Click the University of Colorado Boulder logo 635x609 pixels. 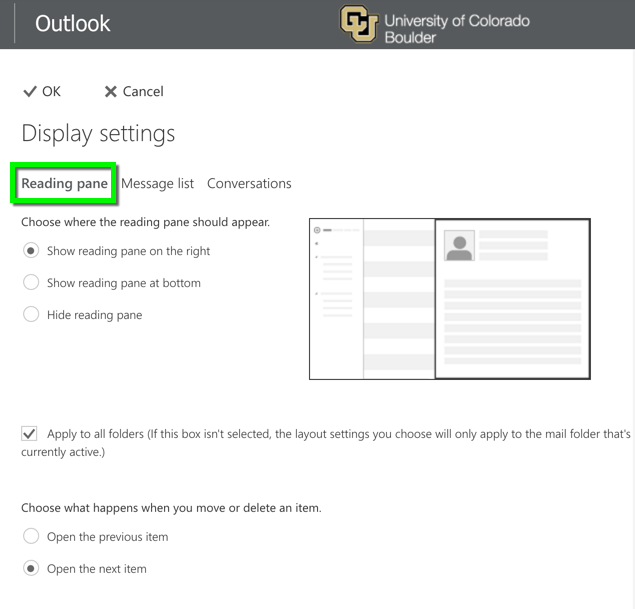(434, 24)
